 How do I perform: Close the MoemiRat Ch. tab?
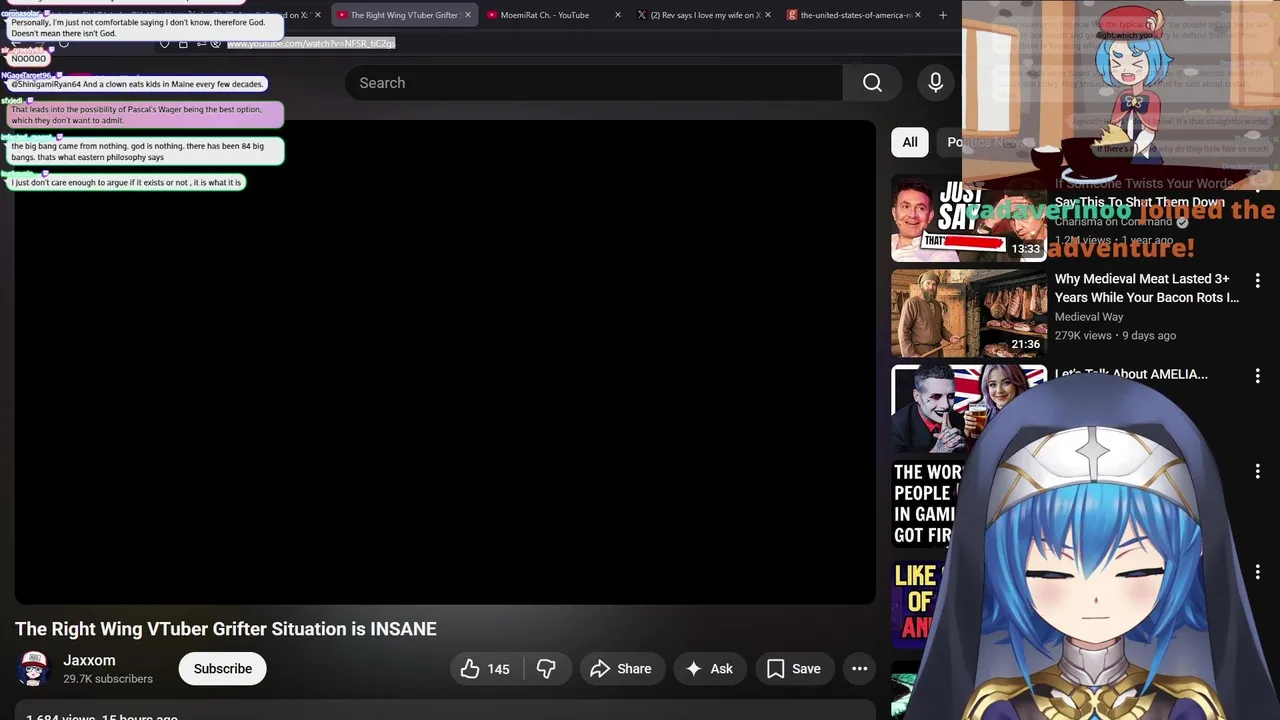point(617,15)
